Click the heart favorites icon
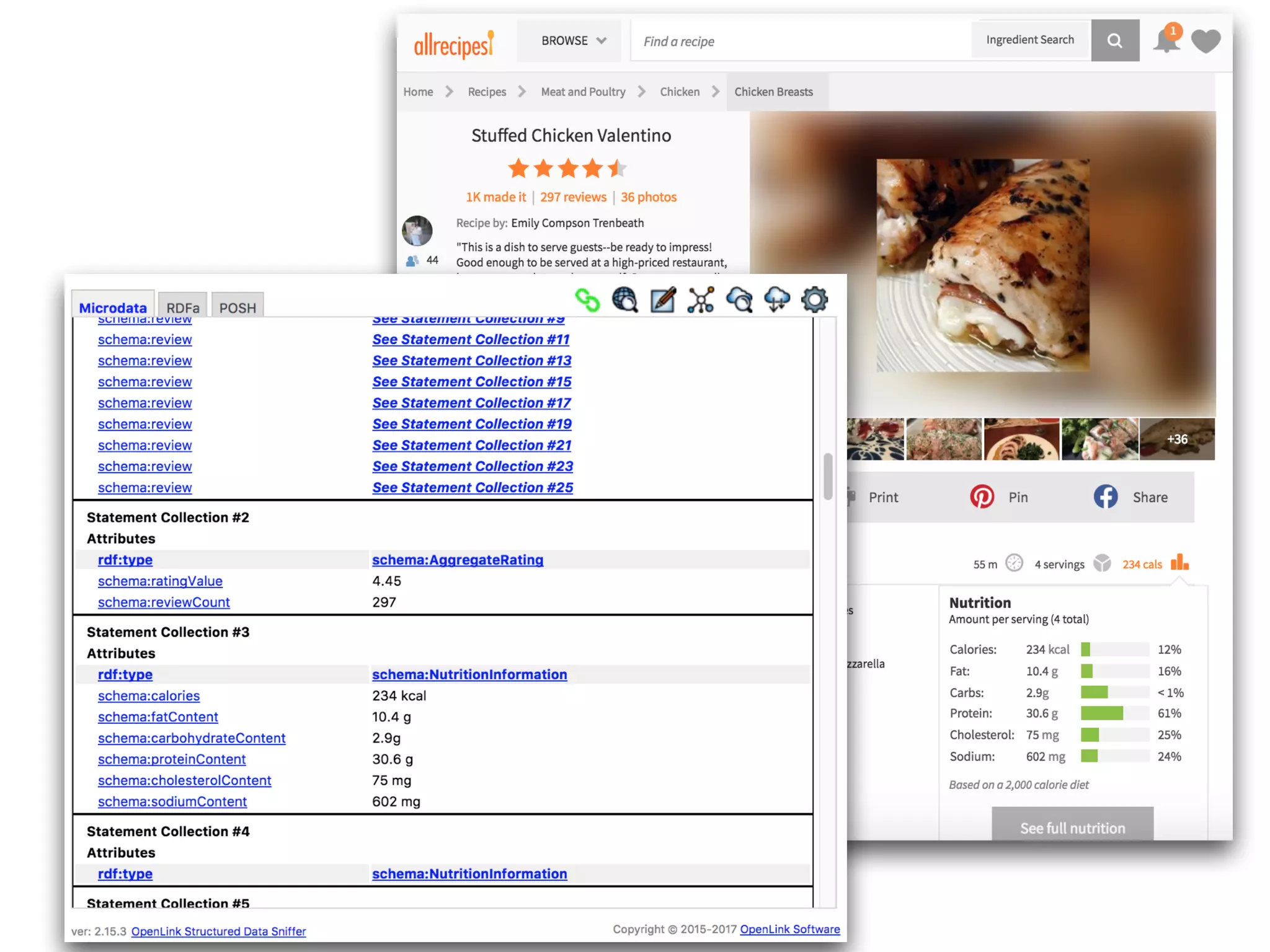1270x952 pixels. [1206, 42]
